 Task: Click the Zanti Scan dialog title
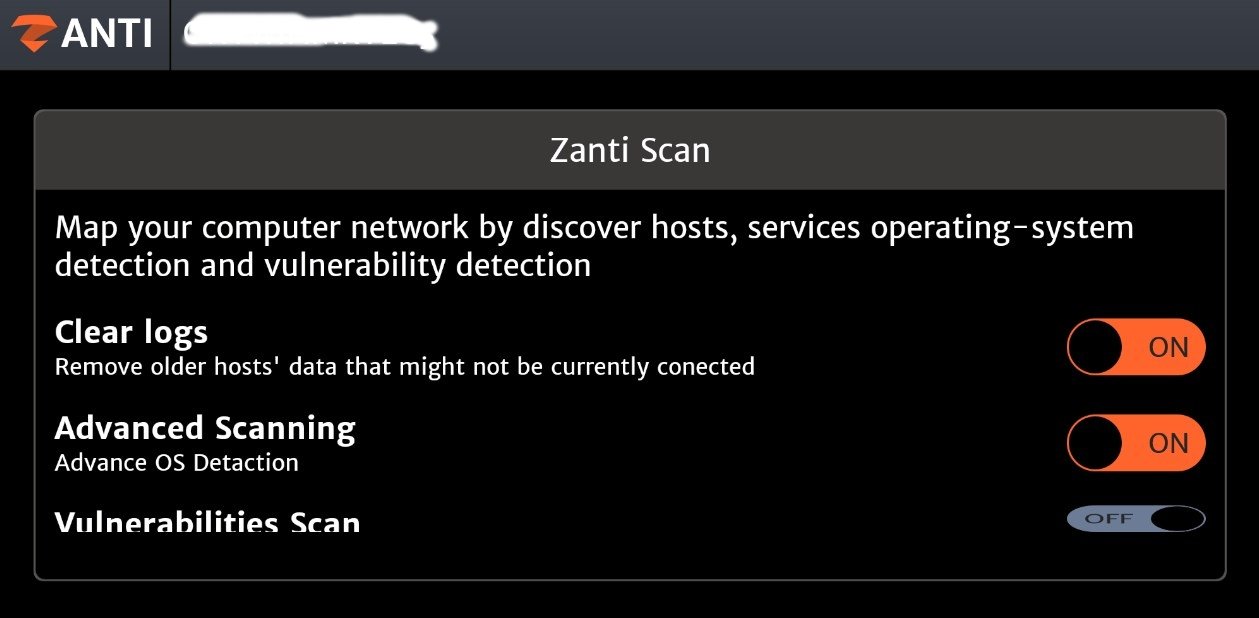(630, 151)
